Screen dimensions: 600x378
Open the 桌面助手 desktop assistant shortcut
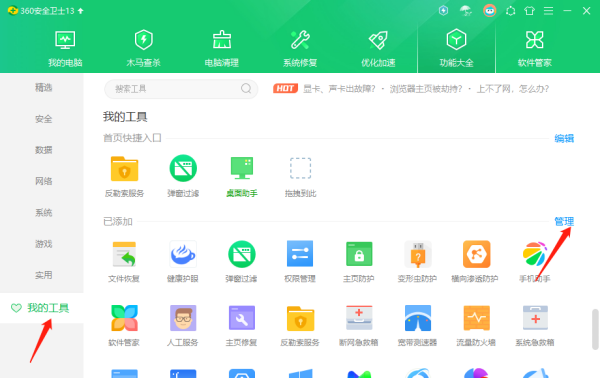pyautogui.click(x=242, y=176)
